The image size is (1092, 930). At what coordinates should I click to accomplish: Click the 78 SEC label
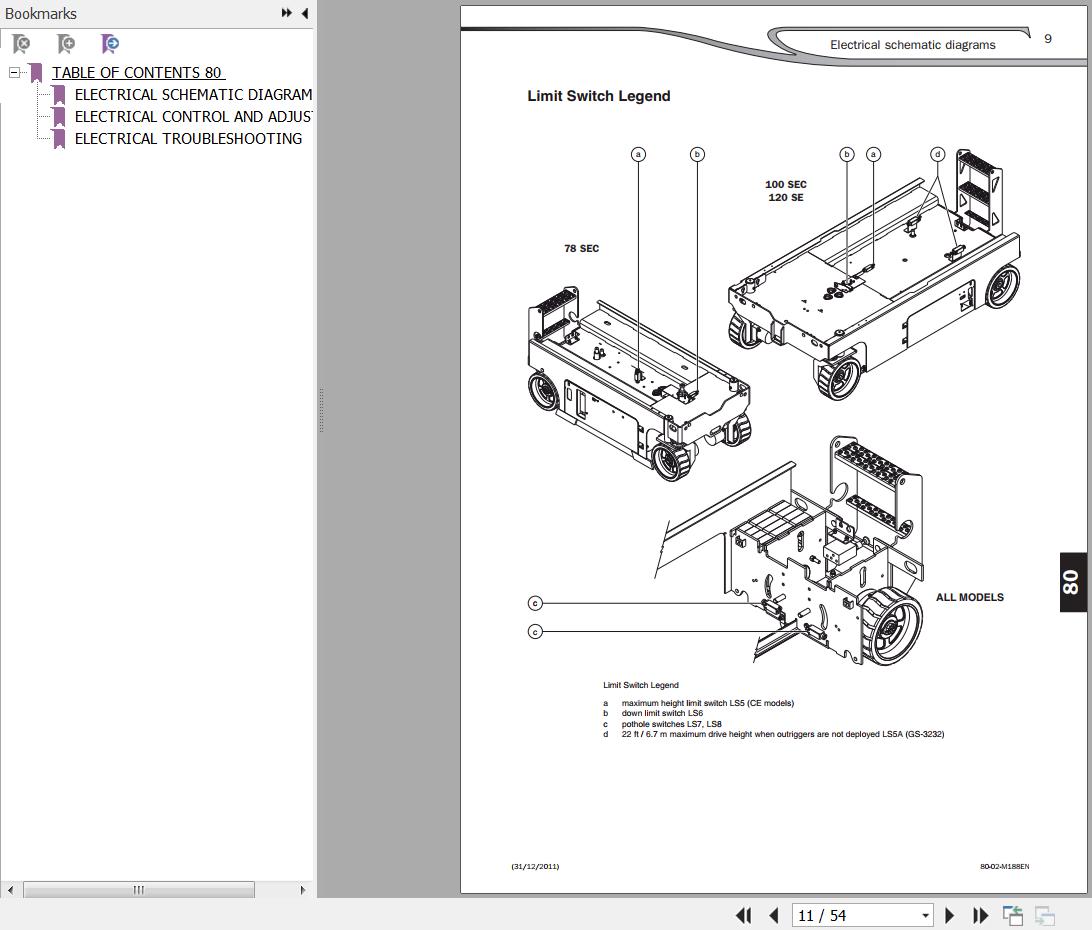(x=582, y=249)
